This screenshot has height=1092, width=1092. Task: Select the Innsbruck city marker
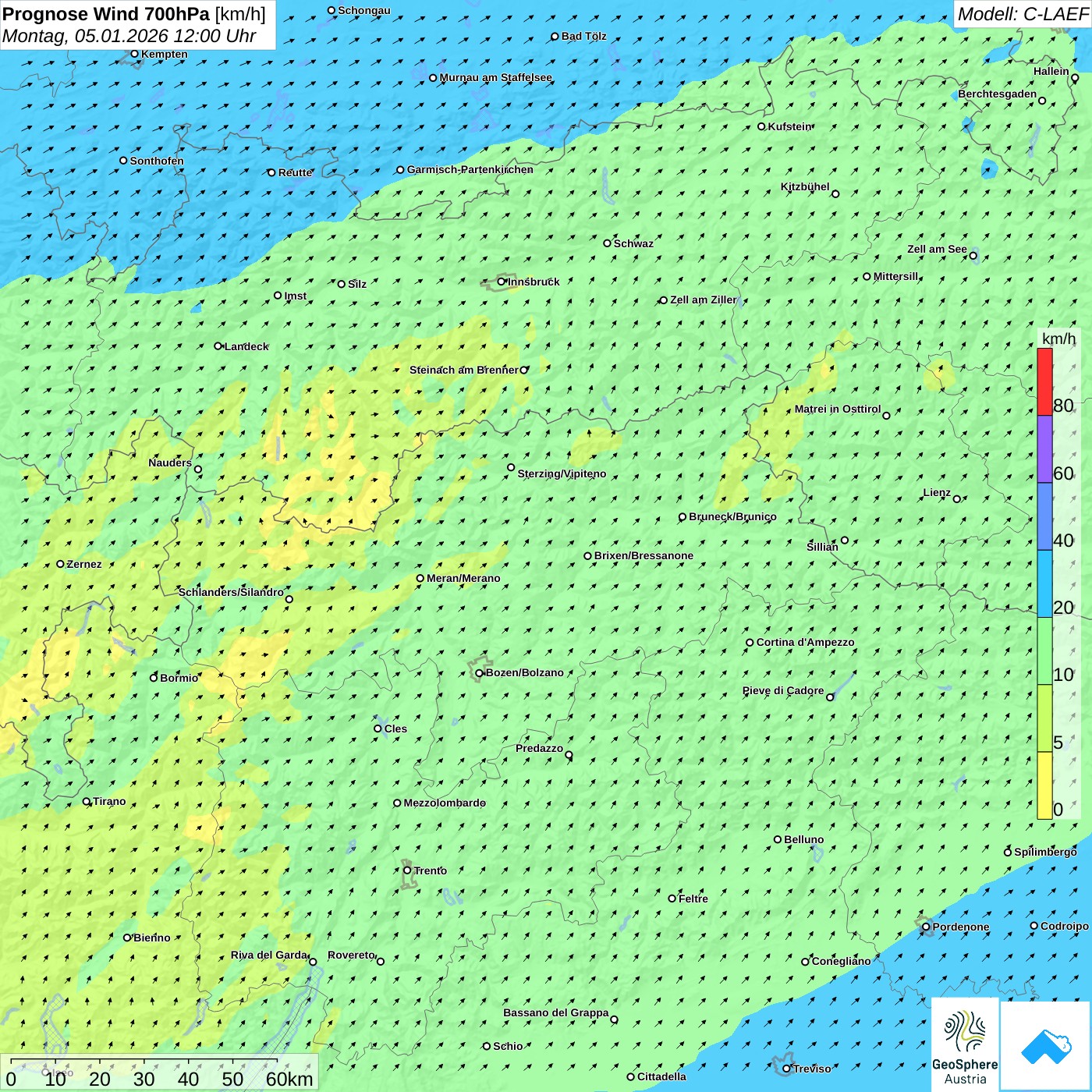click(x=502, y=282)
